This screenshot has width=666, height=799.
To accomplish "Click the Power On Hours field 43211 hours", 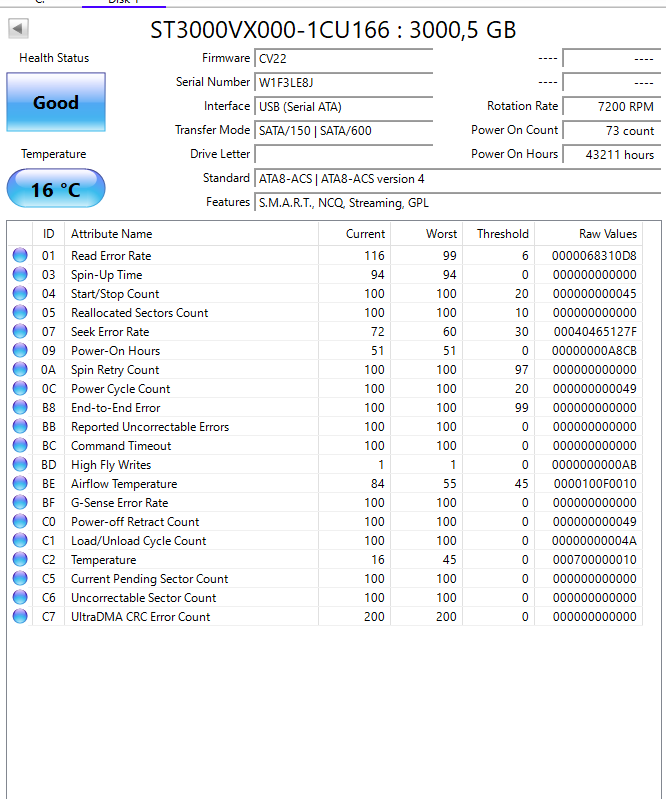I will point(611,154).
